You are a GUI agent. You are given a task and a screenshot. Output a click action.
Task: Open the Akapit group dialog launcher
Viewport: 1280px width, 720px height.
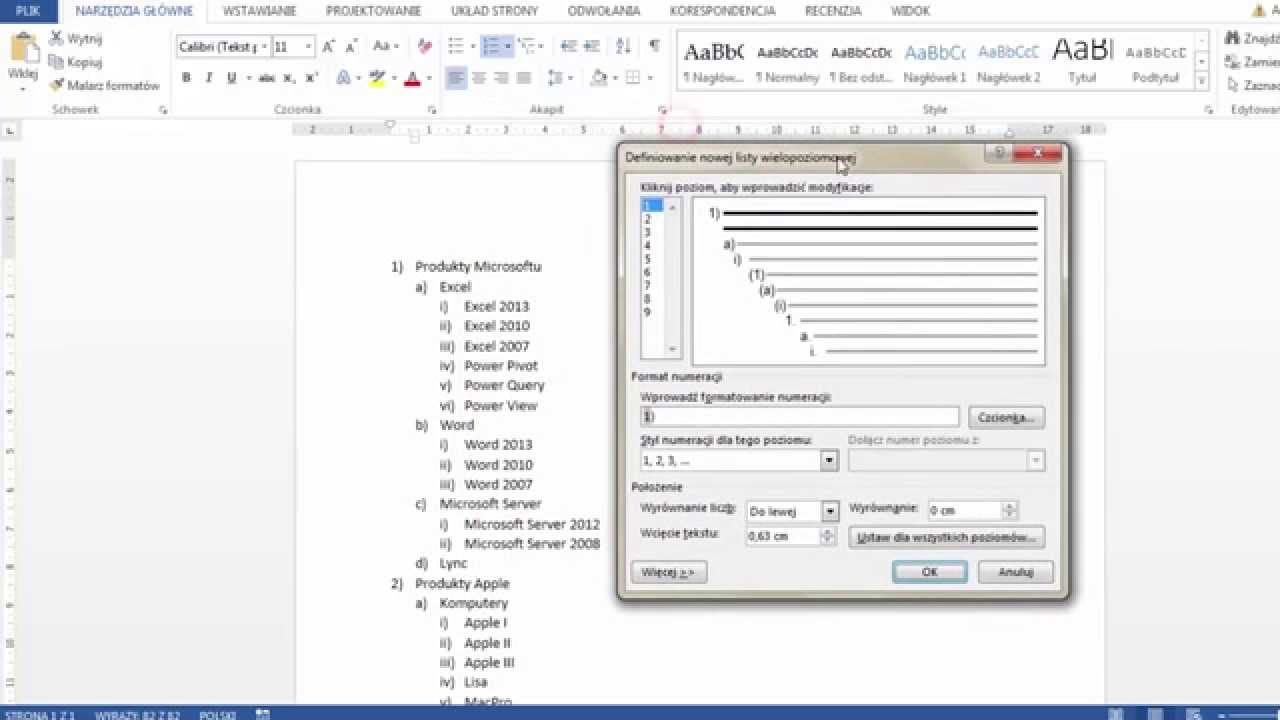pyautogui.click(x=662, y=110)
